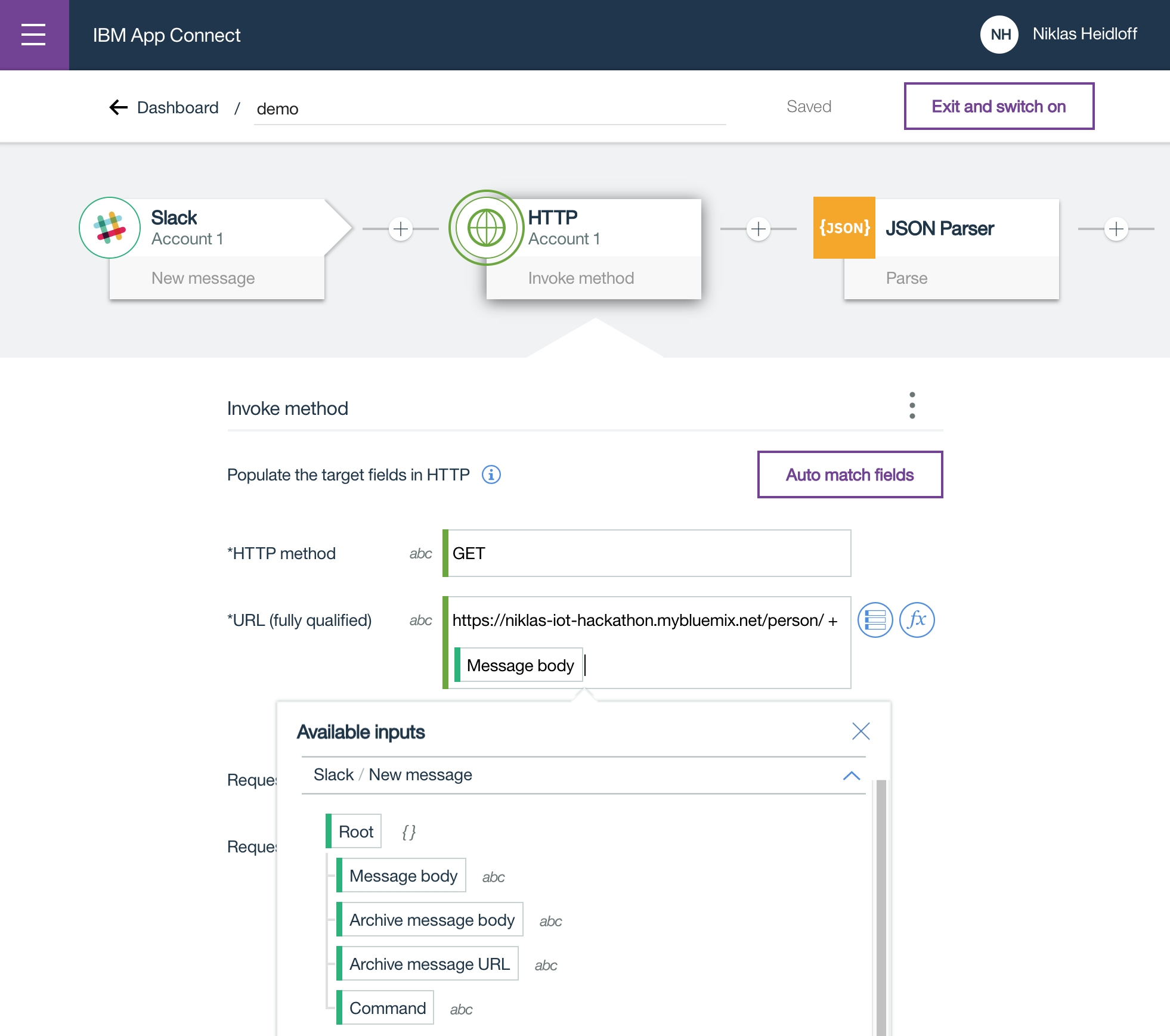Insert the Command input
Image resolution: width=1170 pixels, height=1036 pixels.
[x=385, y=1007]
